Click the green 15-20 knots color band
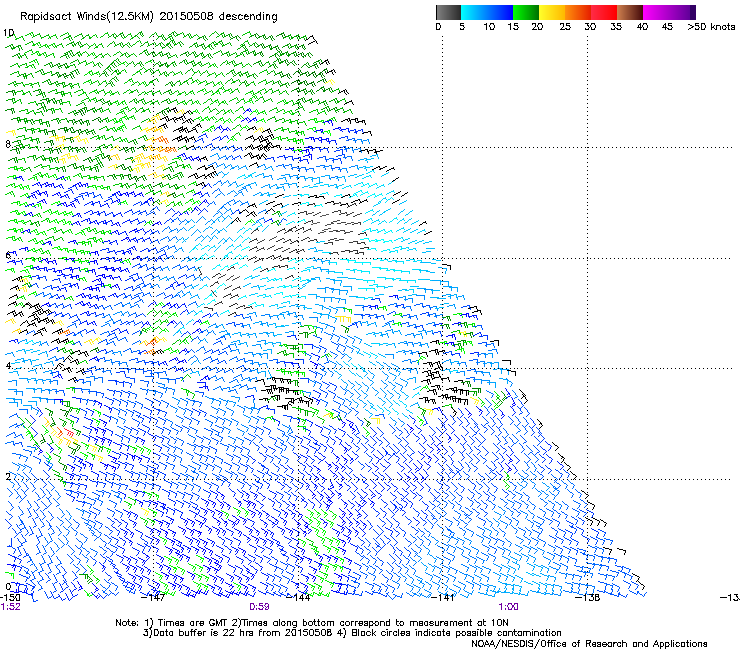740x650 pixels. (526, 12)
